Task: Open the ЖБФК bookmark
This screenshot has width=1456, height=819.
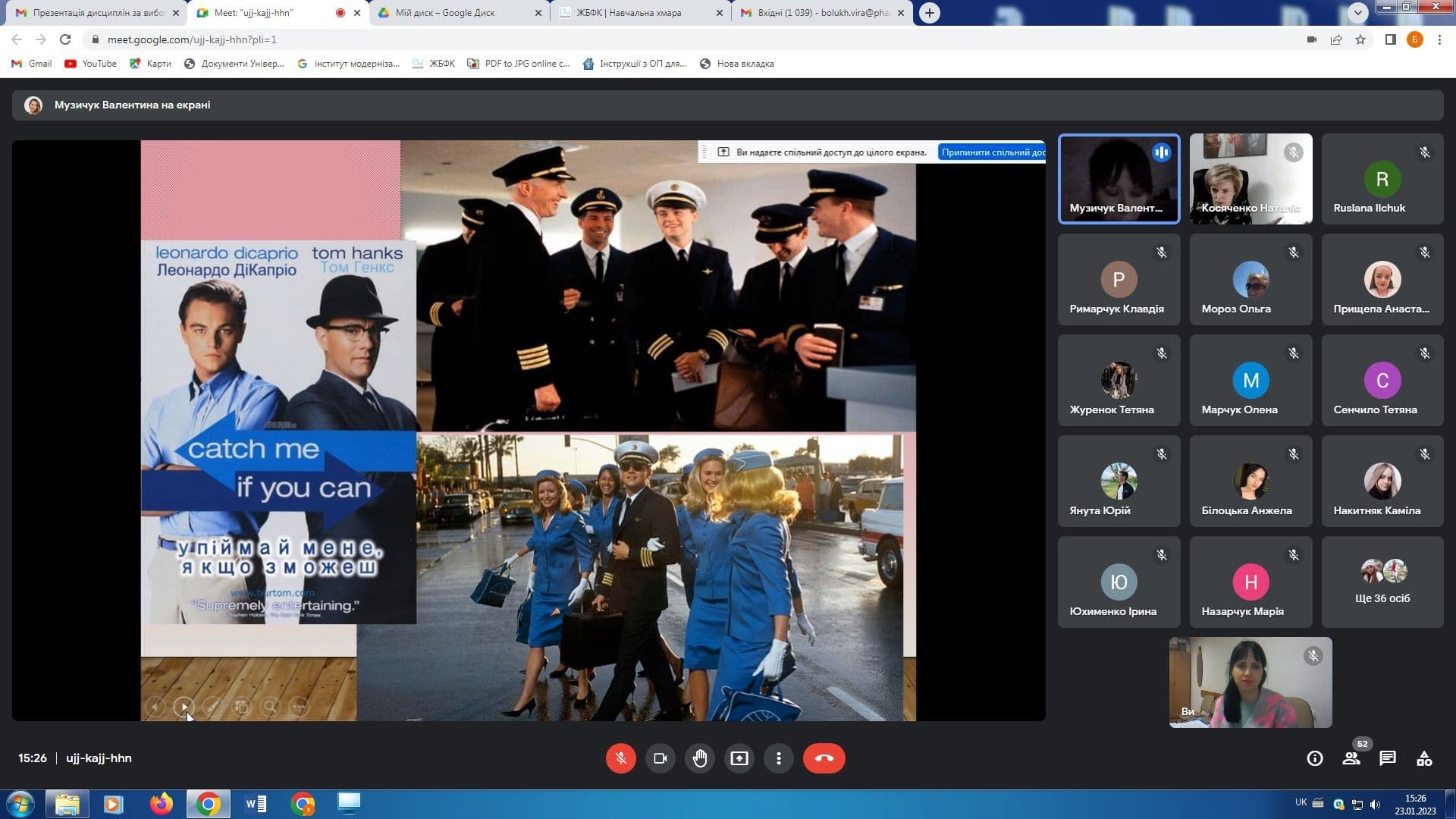Action: tap(434, 64)
